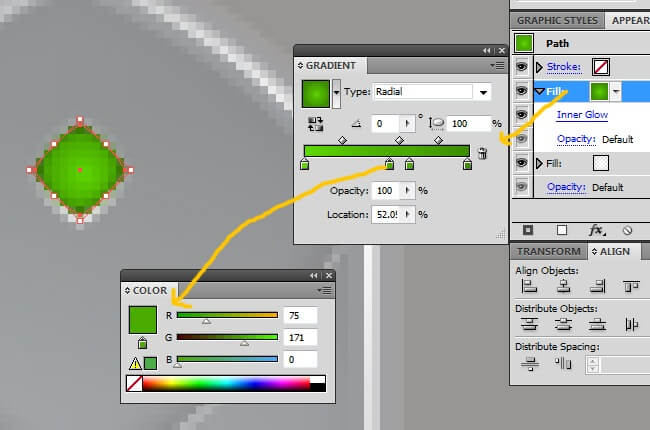This screenshot has width=650, height=430.
Task: Click the gradient fill preview box
Action: (315, 94)
